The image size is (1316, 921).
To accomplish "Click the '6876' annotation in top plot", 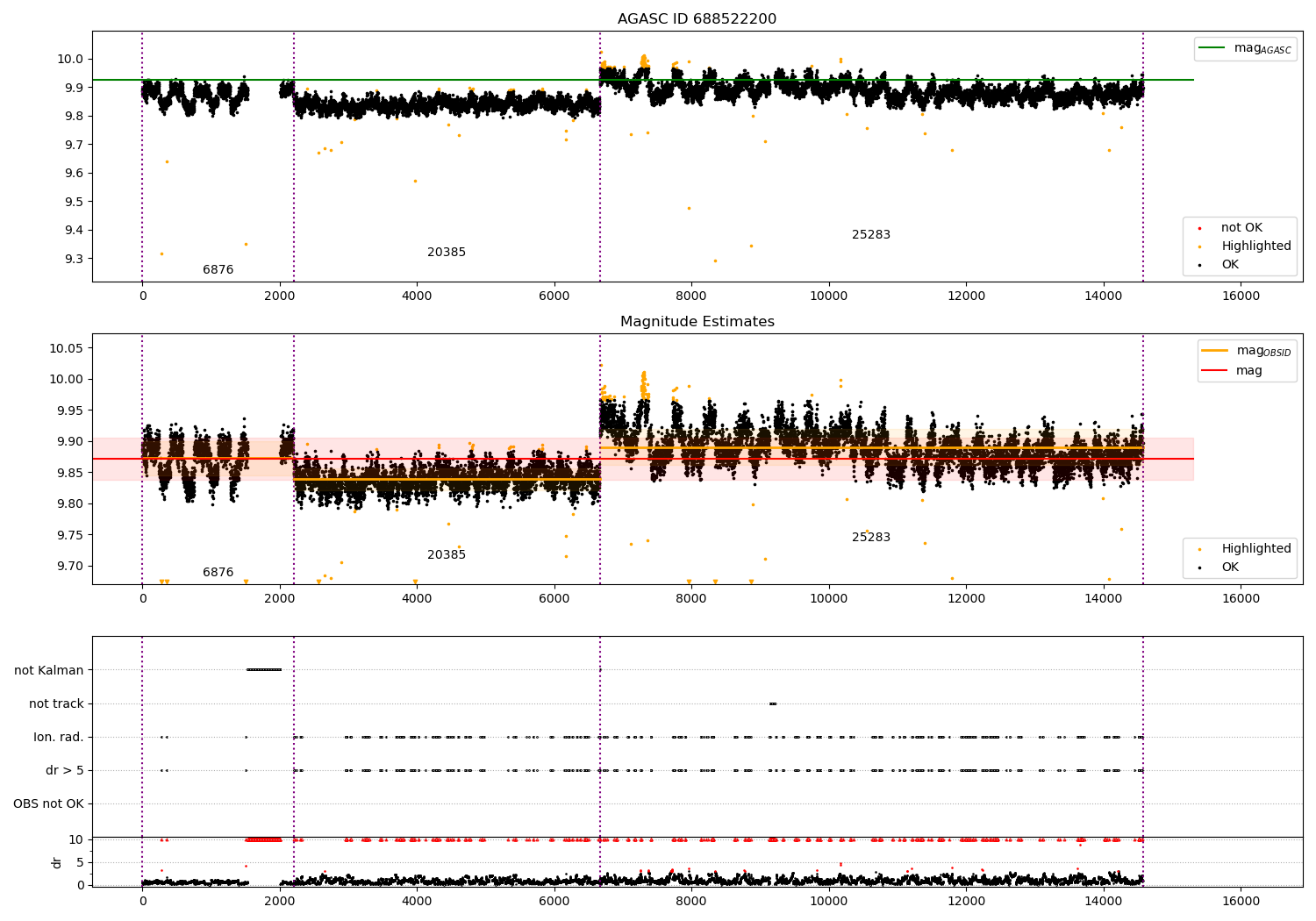I will 218,269.
